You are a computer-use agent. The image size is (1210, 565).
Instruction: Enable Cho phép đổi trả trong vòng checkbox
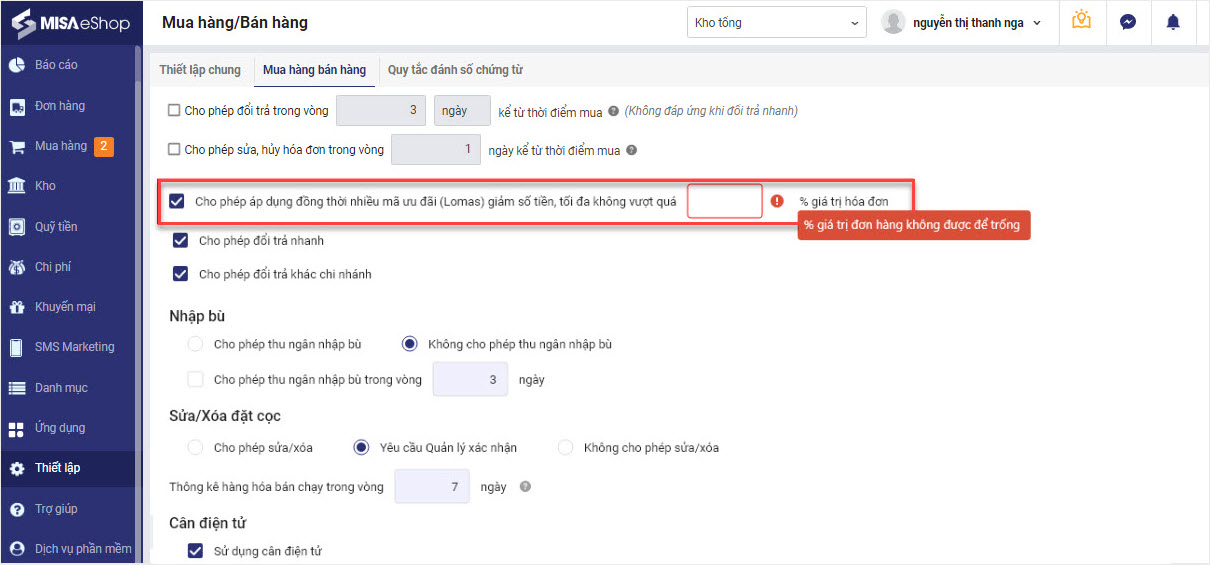[x=175, y=111]
